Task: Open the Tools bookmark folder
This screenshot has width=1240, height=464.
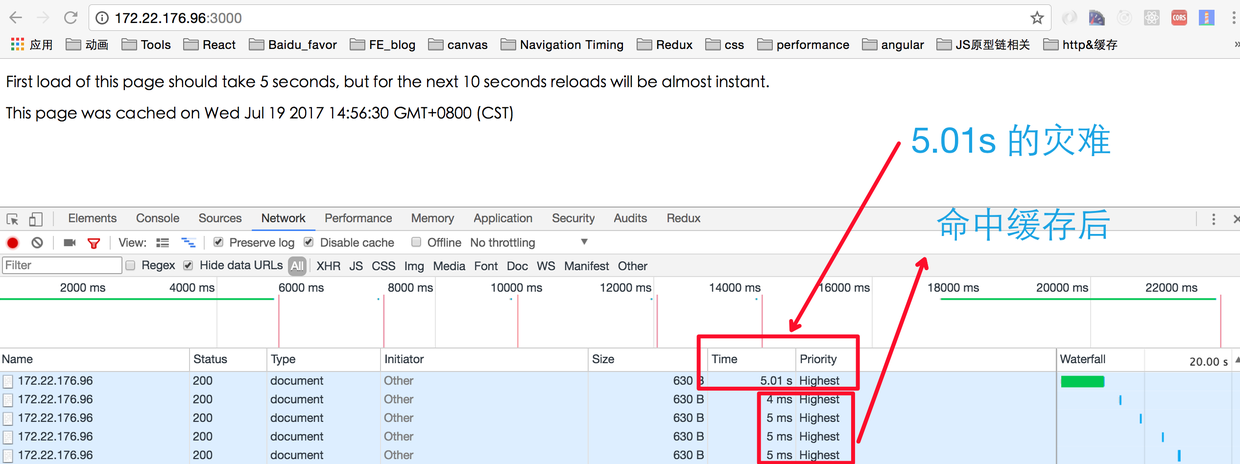Action: 146,44
